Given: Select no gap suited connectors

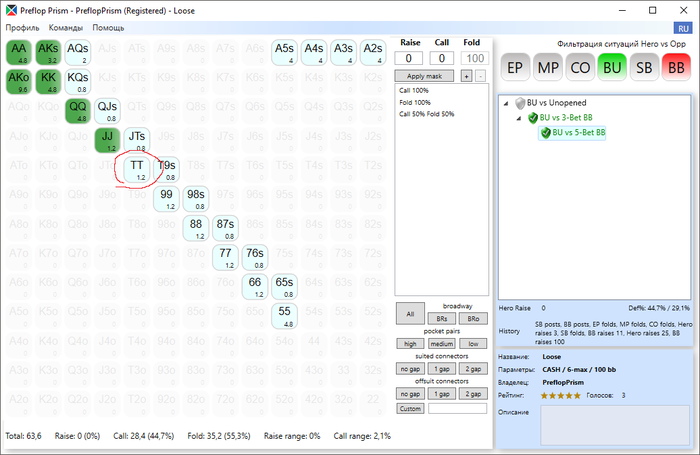Looking at the screenshot, I should pyautogui.click(x=410, y=368).
